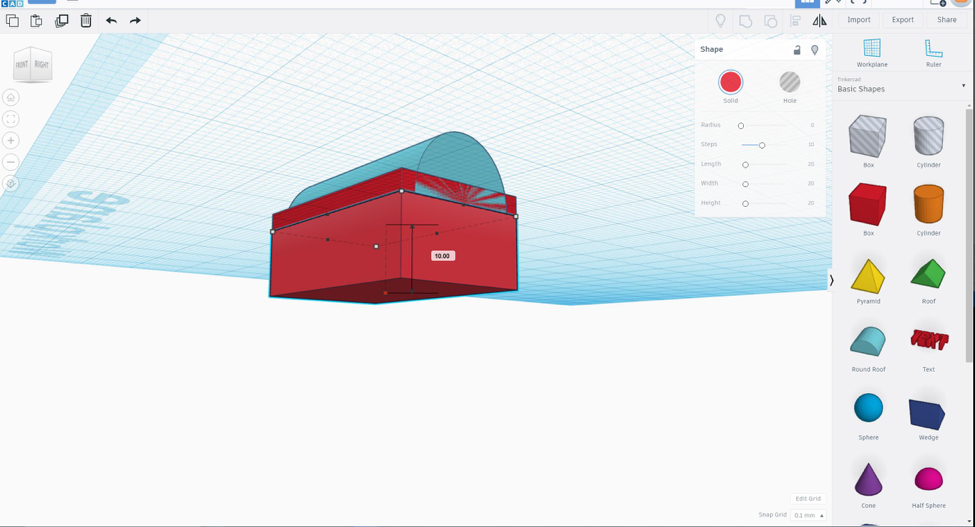Image resolution: width=975 pixels, height=527 pixels.
Task: Click the Share button
Action: (946, 20)
